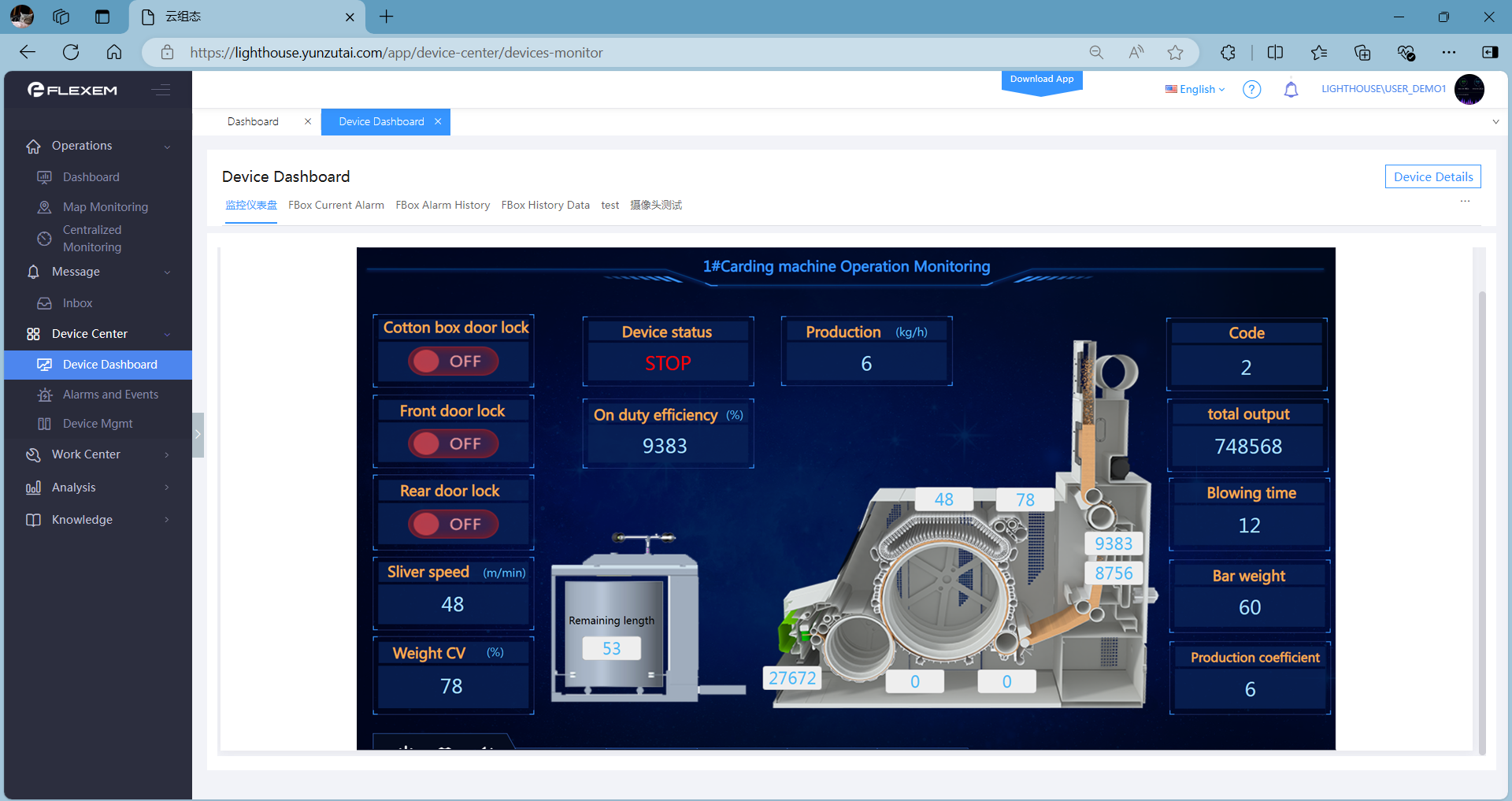This screenshot has height=801, width=1512.
Task: Open browser settings and more menu
Action: 1449,53
